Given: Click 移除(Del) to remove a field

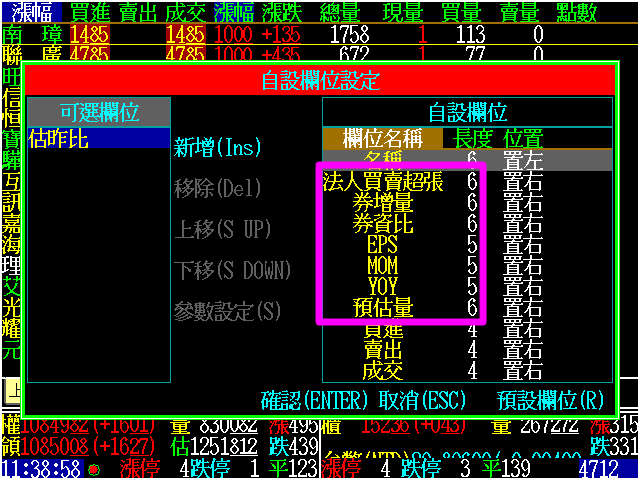Looking at the screenshot, I should 217,188.
